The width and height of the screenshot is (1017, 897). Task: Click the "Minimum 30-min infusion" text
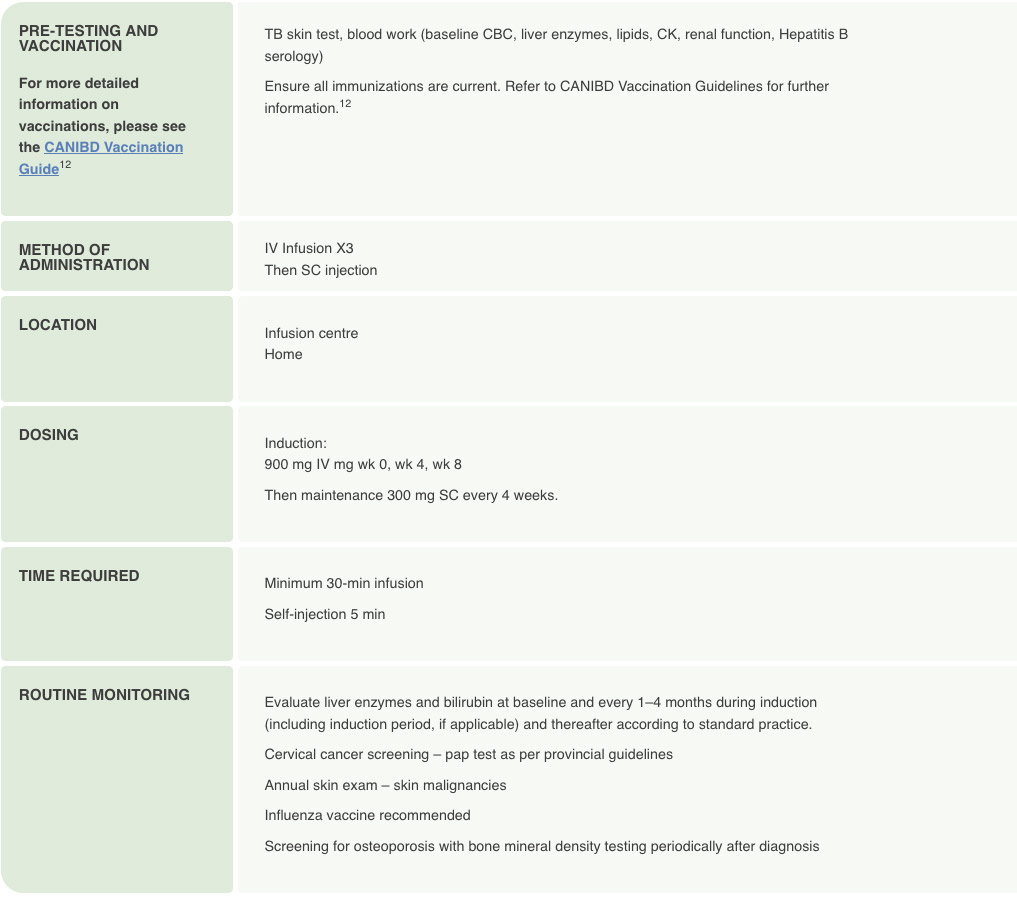pyautogui.click(x=344, y=583)
